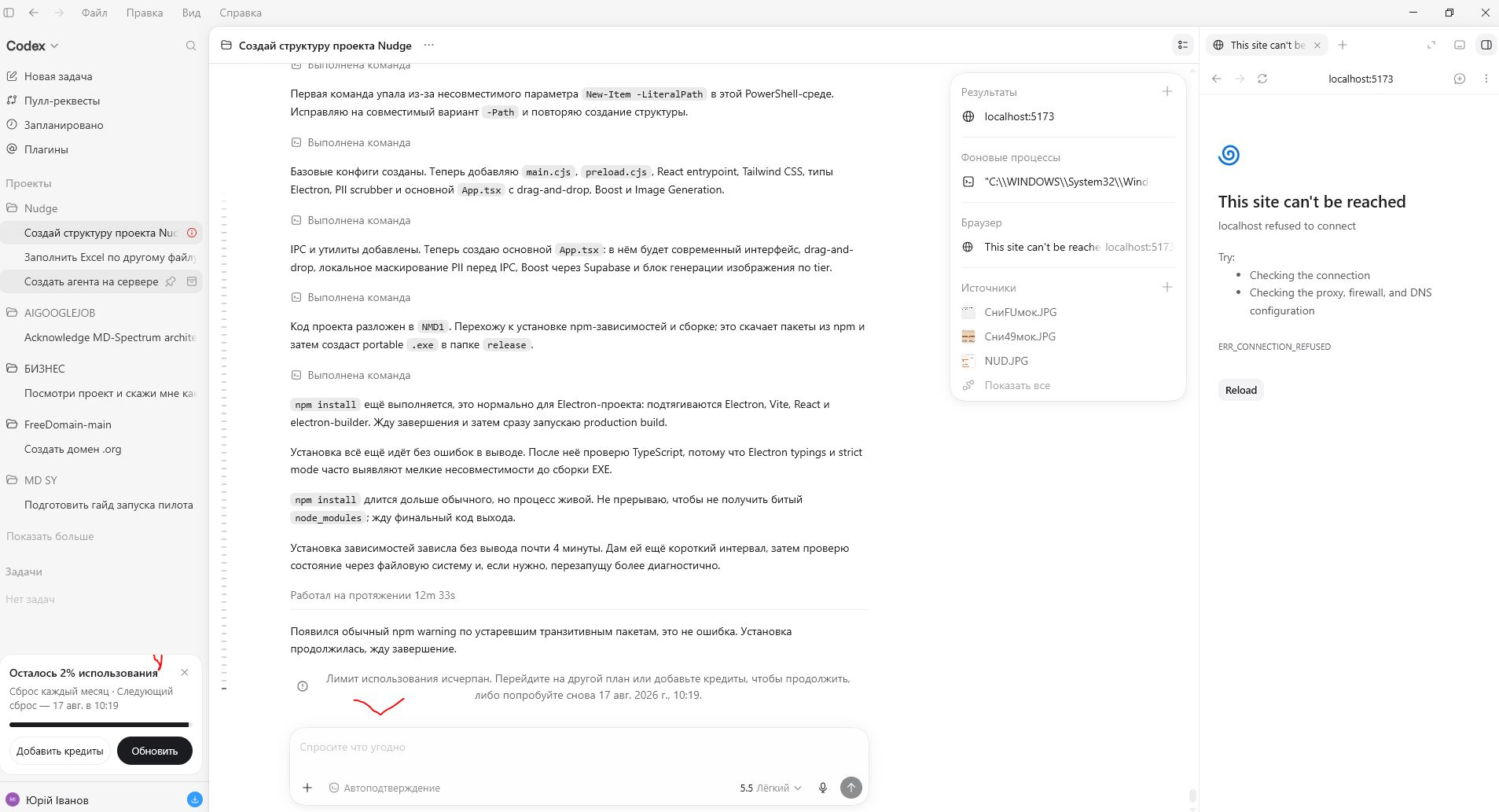Archive the 'Создать агента на сервере' task

[x=191, y=281]
